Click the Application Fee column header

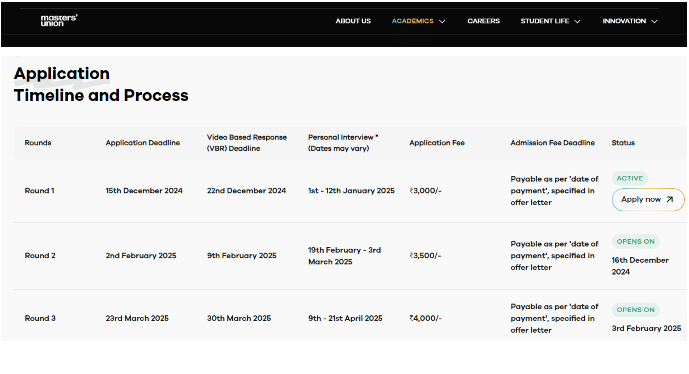tap(437, 143)
